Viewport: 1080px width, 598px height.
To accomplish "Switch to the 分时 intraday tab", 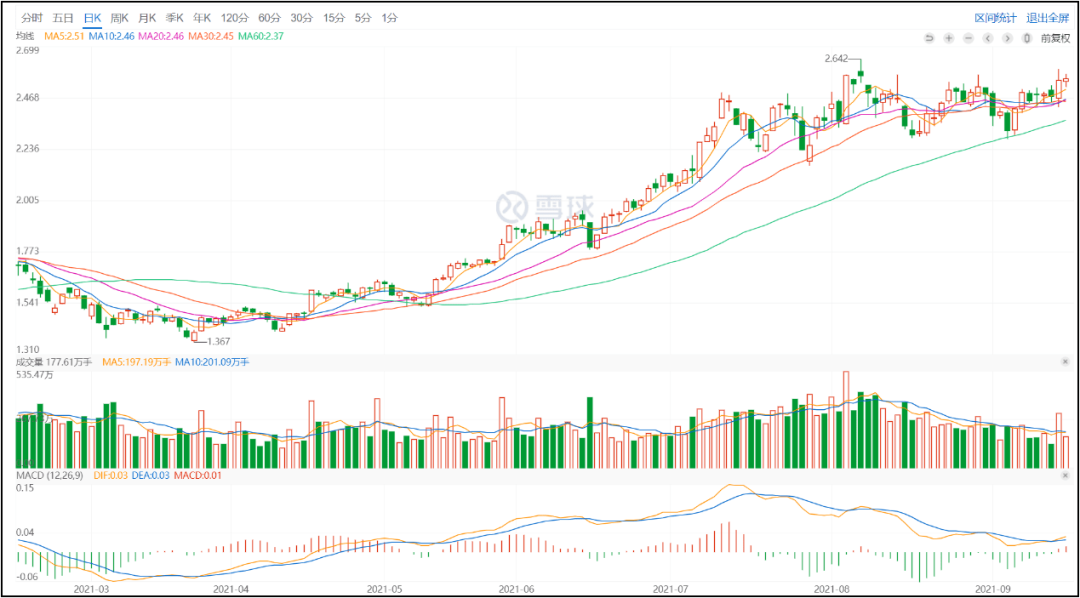I will (31, 19).
